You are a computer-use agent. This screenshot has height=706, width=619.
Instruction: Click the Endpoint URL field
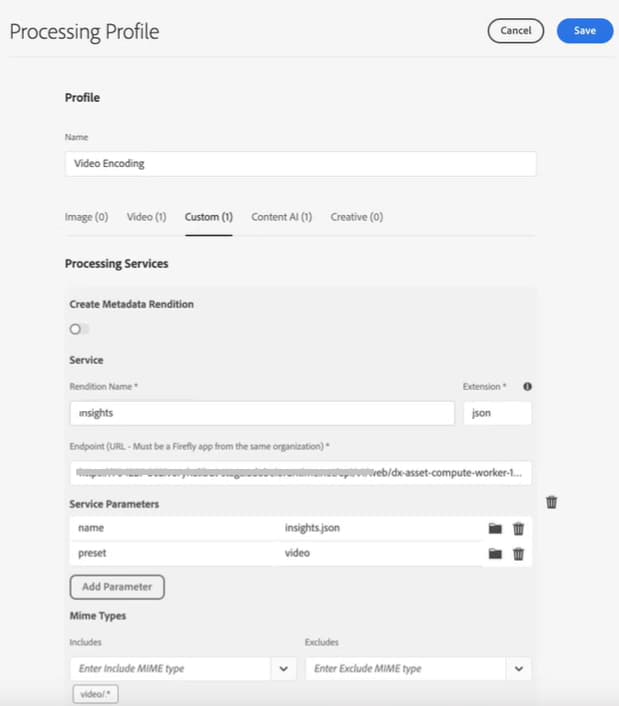pyautogui.click(x=300, y=472)
